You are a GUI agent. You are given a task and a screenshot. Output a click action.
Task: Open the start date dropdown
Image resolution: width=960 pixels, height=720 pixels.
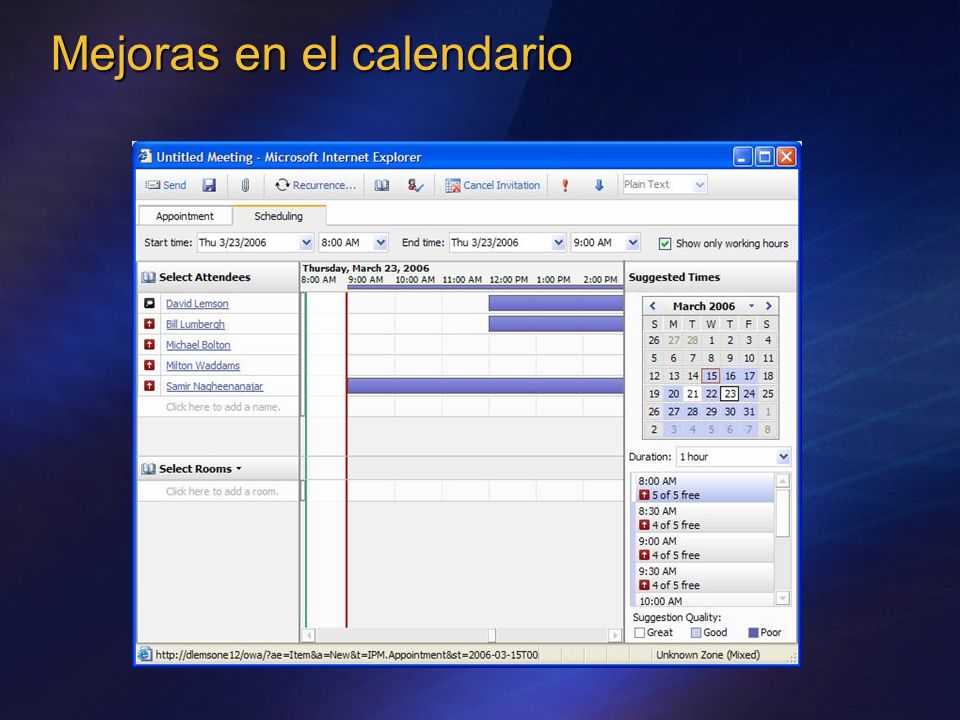(306, 242)
